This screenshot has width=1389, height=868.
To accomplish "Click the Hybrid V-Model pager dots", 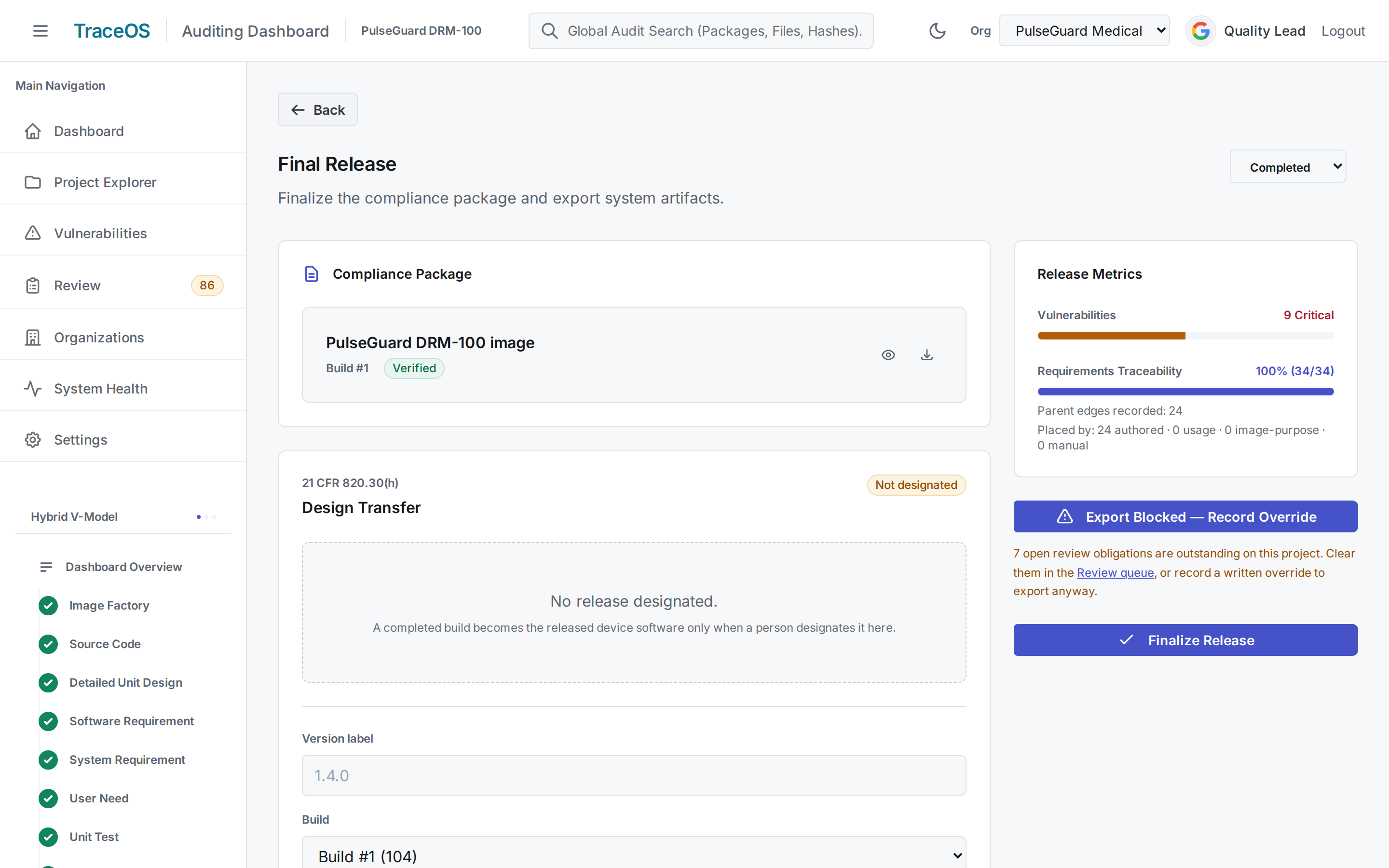I will coord(206,516).
